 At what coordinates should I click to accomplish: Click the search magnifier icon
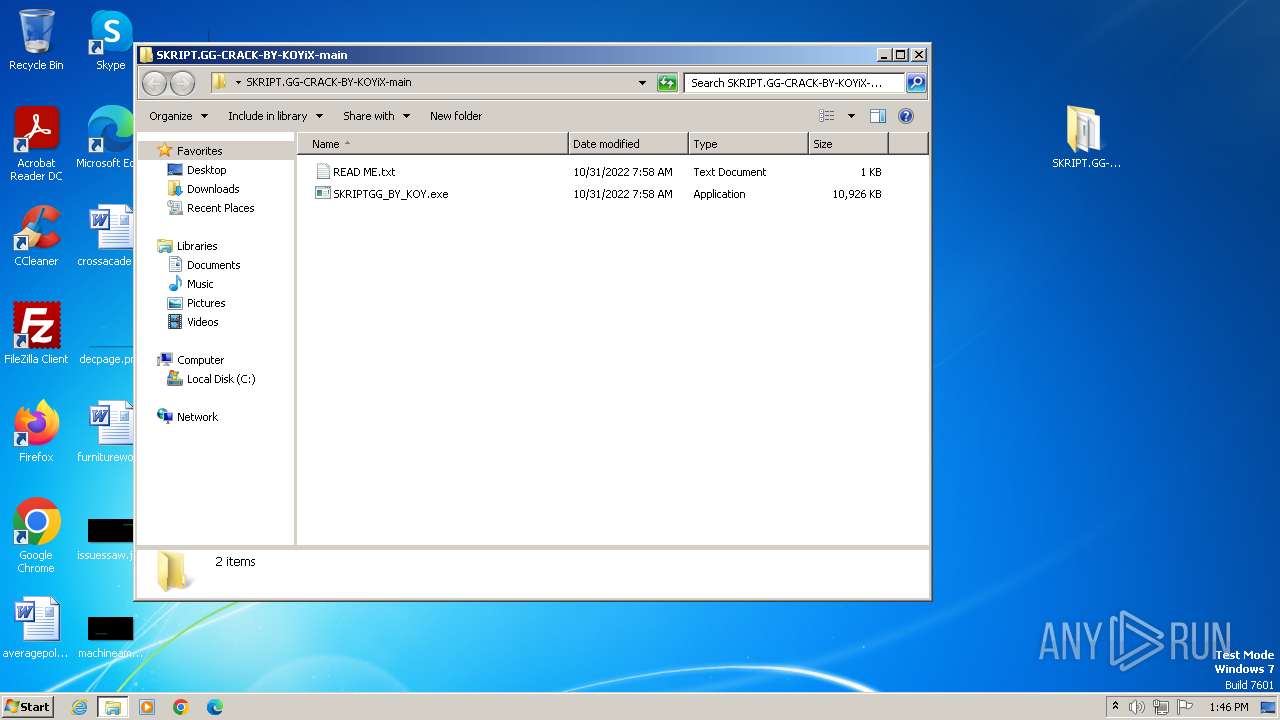pyautogui.click(x=915, y=83)
